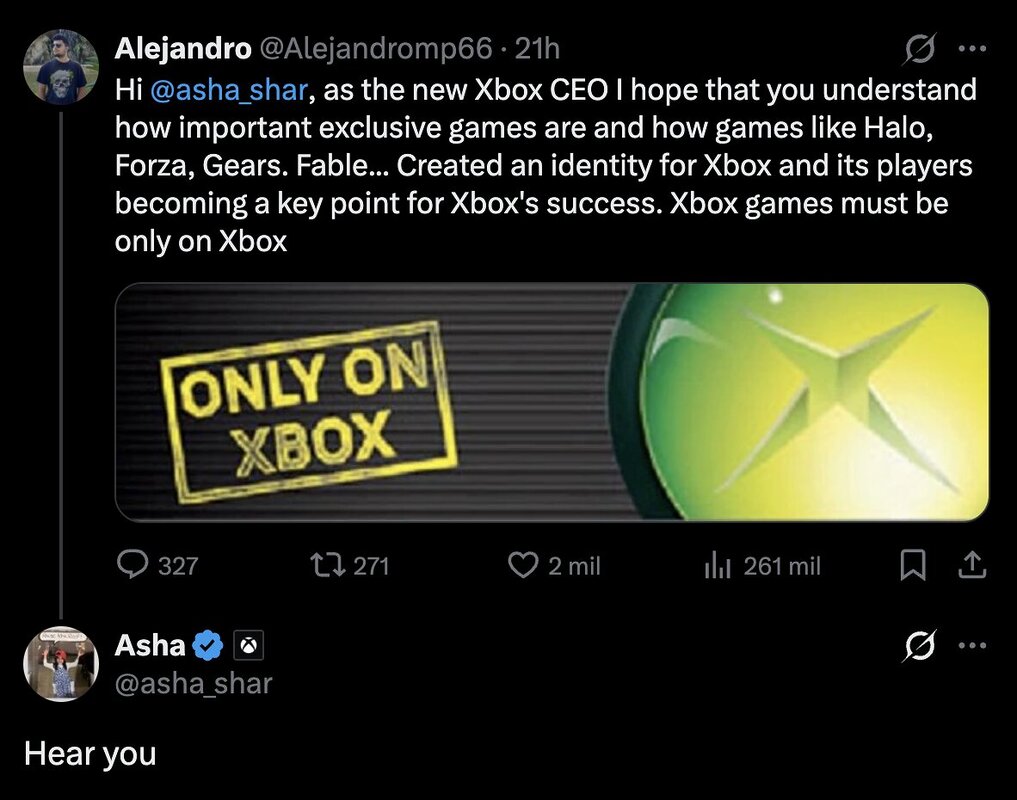Click Alejandro's display name to visit profile
This screenshot has width=1017, height=800.
coord(182,47)
